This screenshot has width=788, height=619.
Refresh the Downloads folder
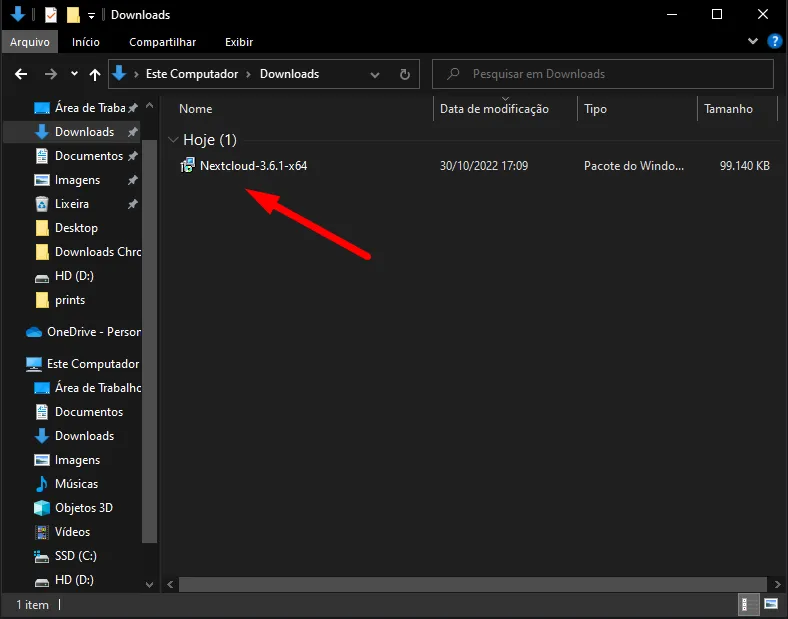[x=405, y=74]
